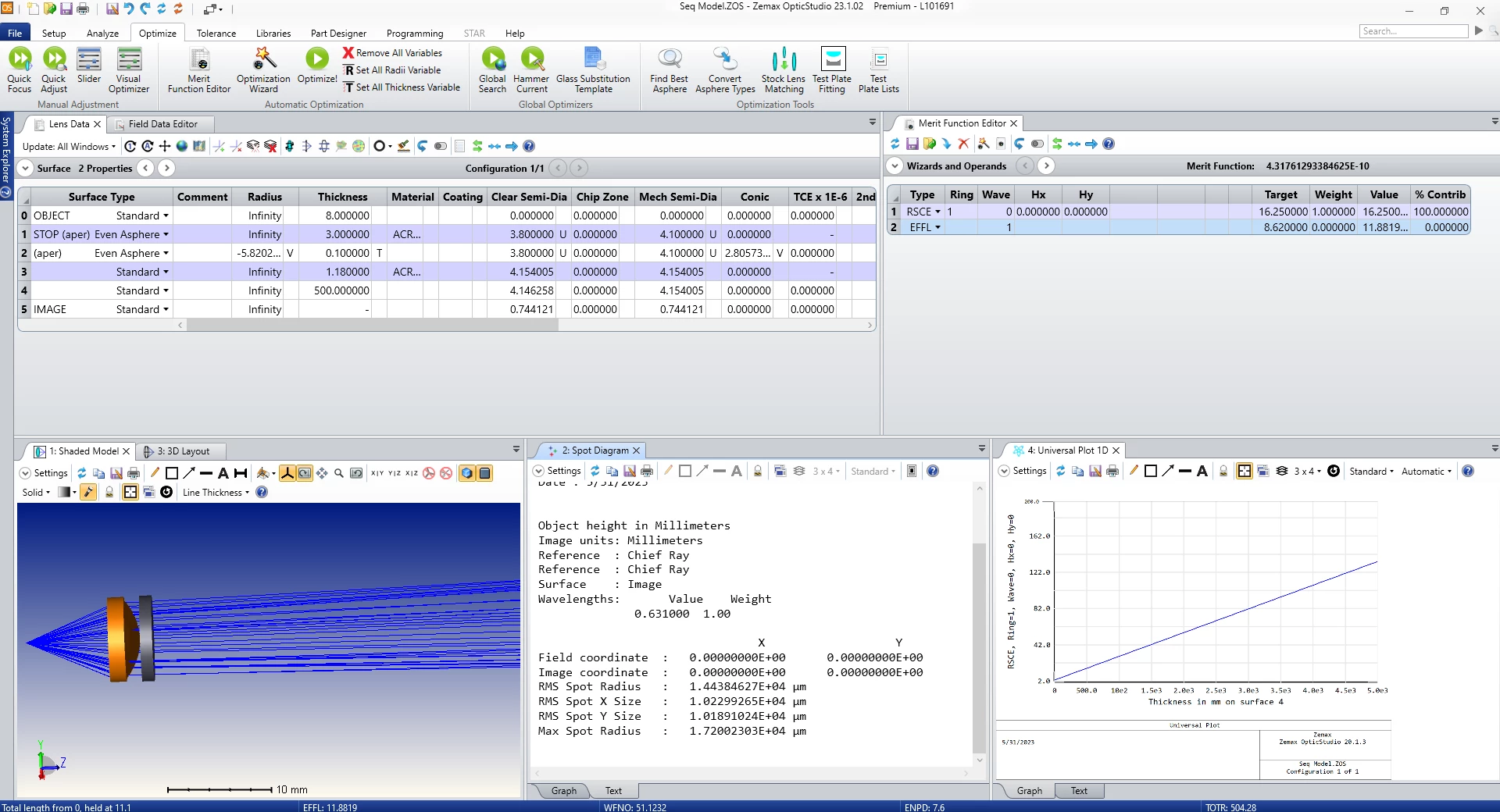
Task: Open Stock Lens Matching tool
Action: coord(784,70)
